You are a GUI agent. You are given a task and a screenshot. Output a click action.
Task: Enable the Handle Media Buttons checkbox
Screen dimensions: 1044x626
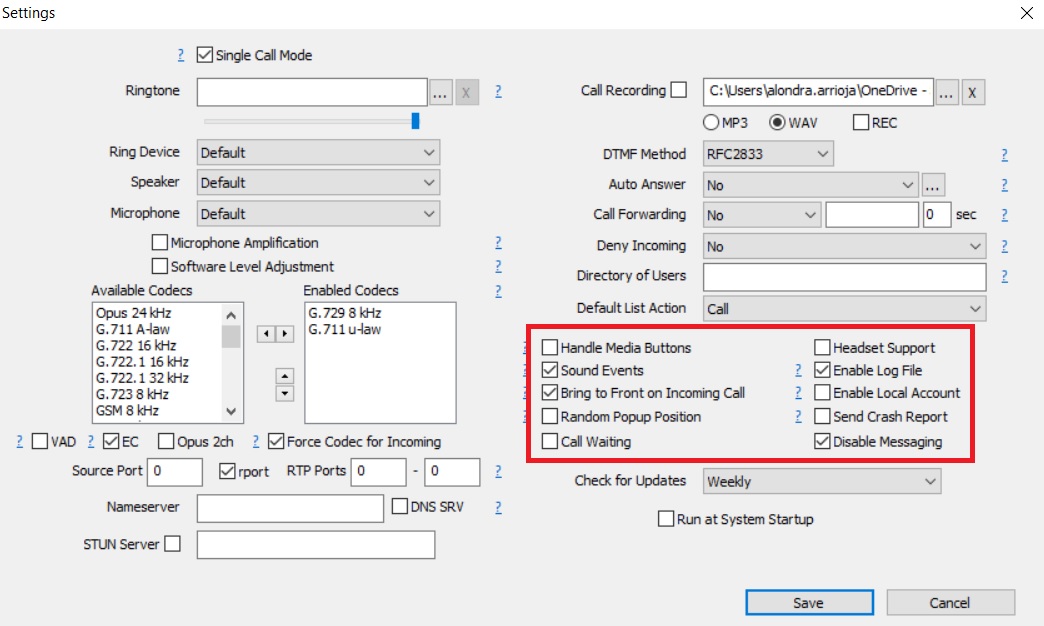point(550,348)
